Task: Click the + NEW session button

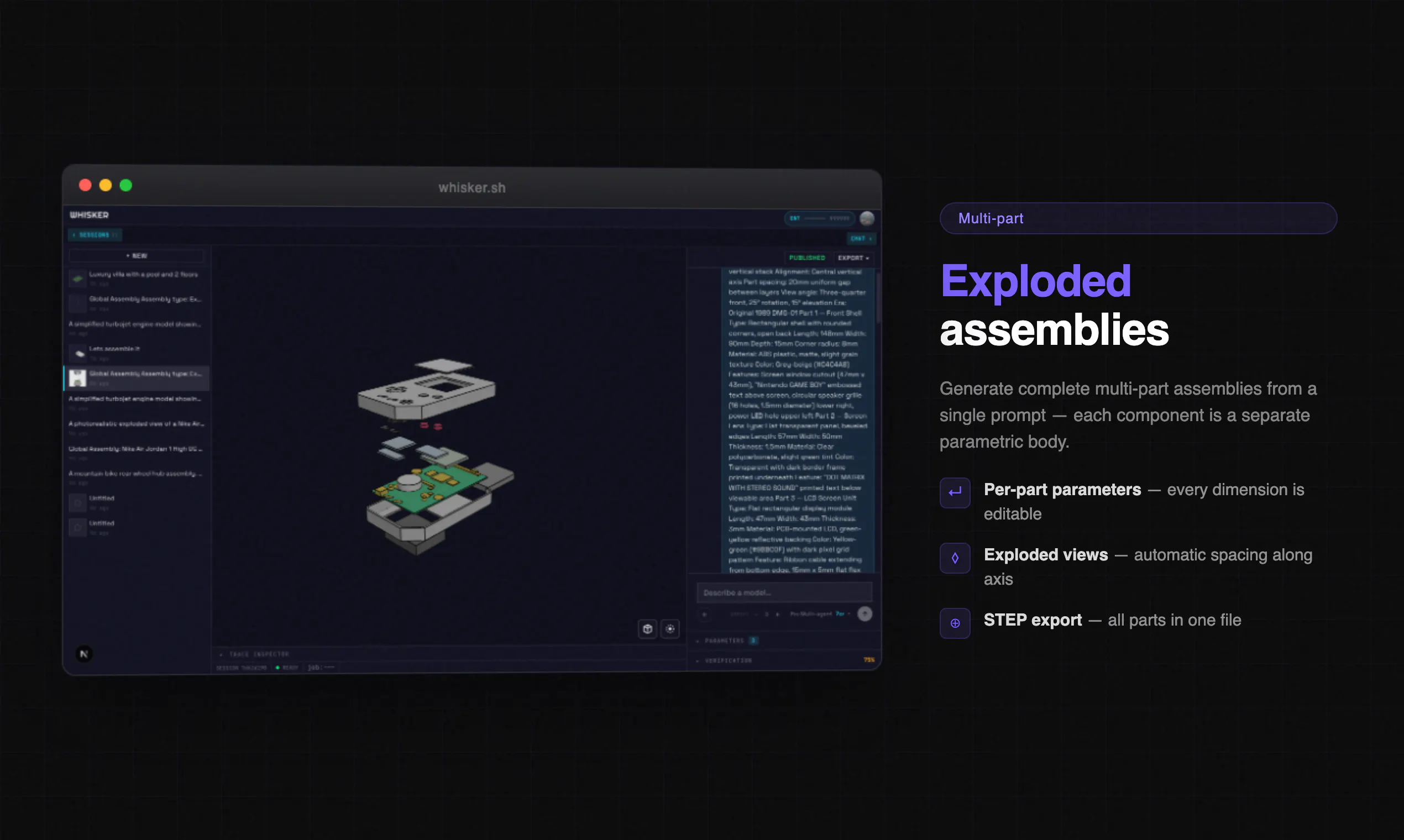Action: (137, 256)
